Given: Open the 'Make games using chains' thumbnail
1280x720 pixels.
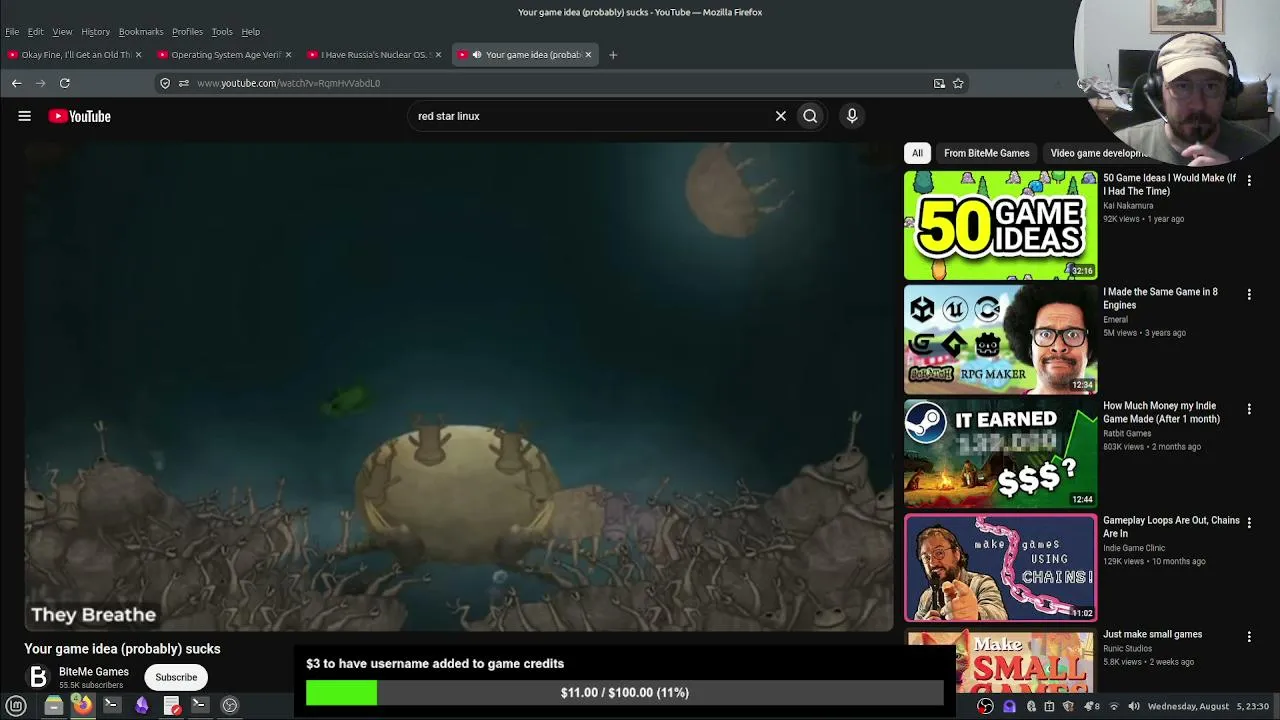Looking at the screenshot, I should pos(1000,567).
